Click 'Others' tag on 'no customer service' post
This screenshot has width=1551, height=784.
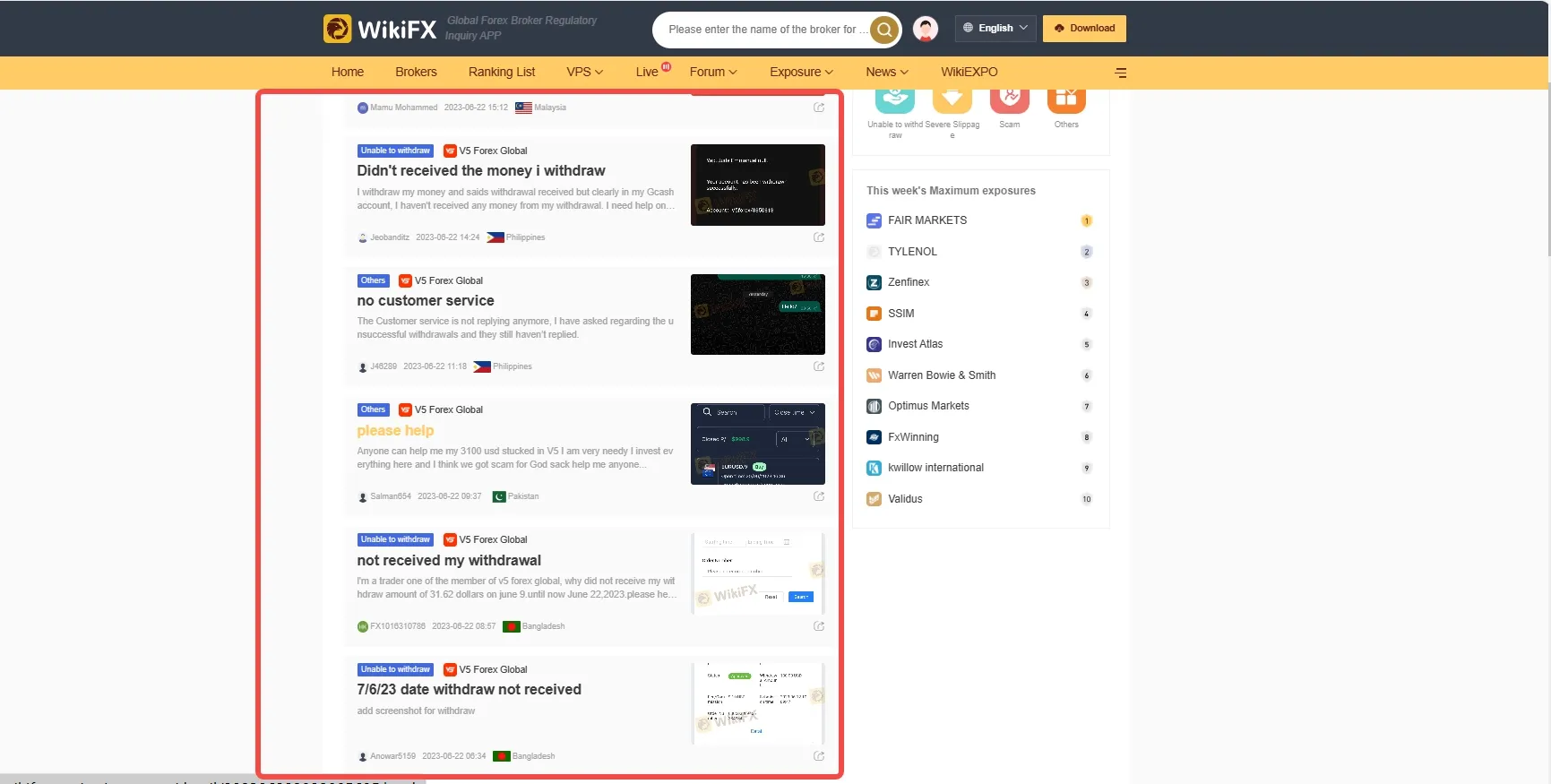click(373, 281)
